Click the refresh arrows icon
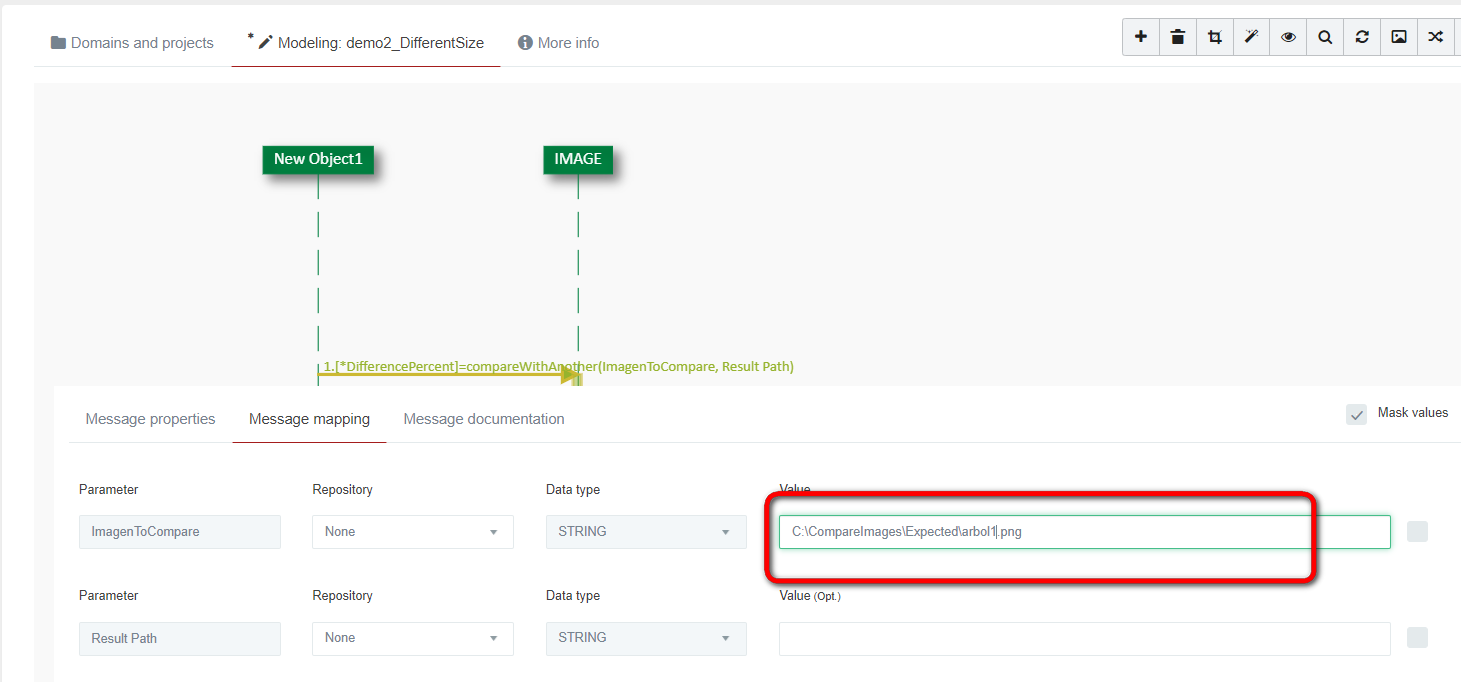This screenshot has height=682, width=1461. pos(1362,37)
